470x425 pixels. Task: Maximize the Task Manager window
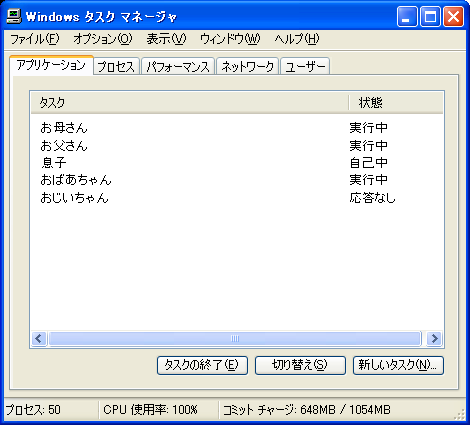pyautogui.click(x=430, y=16)
